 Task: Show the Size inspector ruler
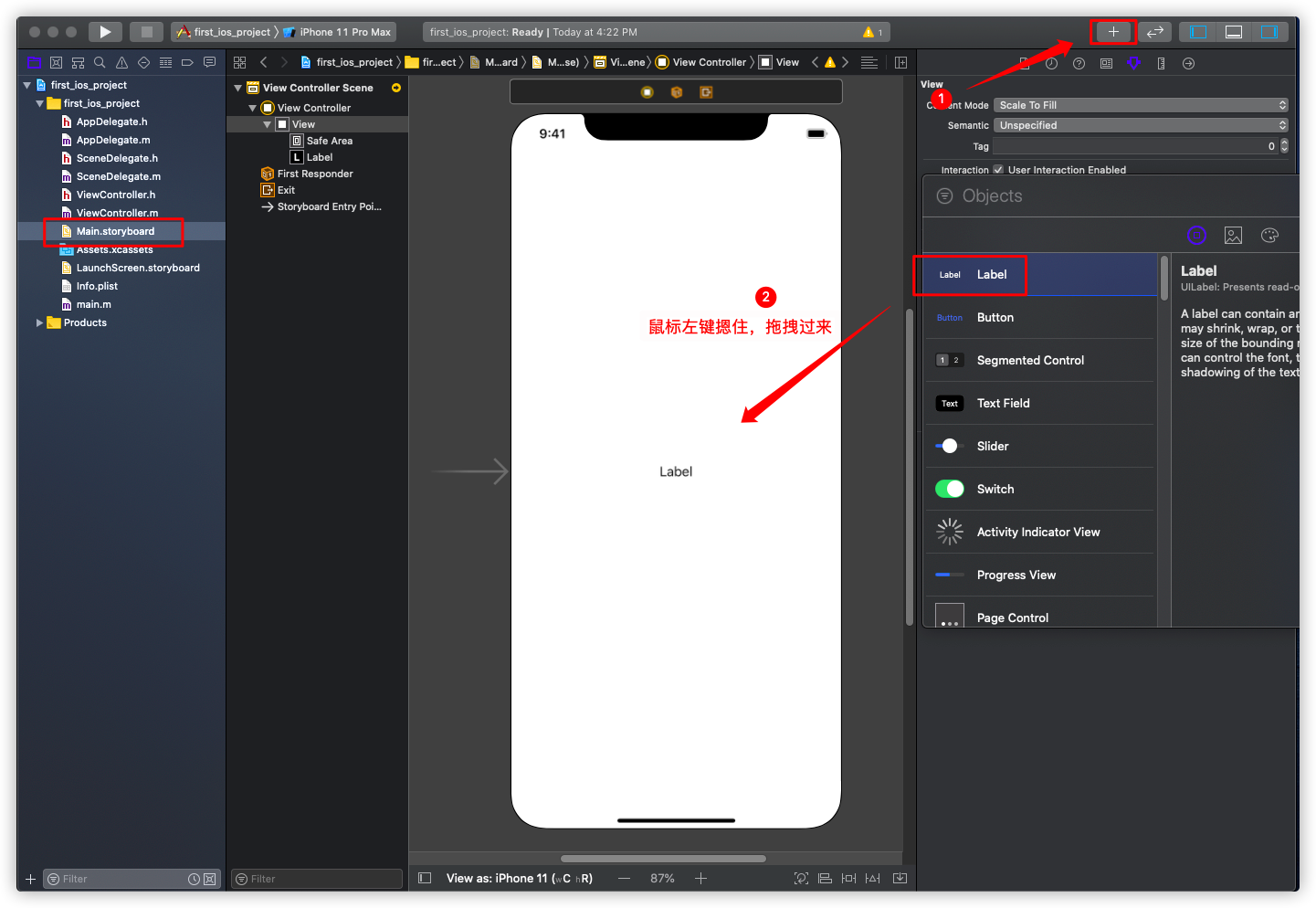[1161, 64]
